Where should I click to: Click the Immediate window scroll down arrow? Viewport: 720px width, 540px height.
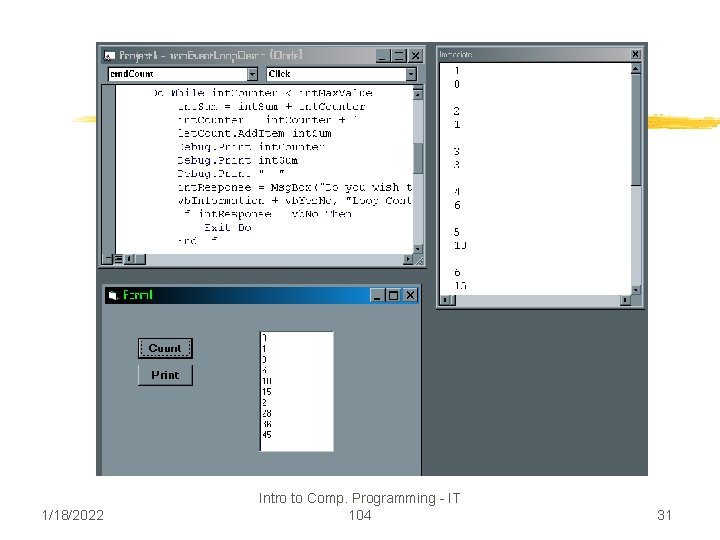tap(636, 290)
